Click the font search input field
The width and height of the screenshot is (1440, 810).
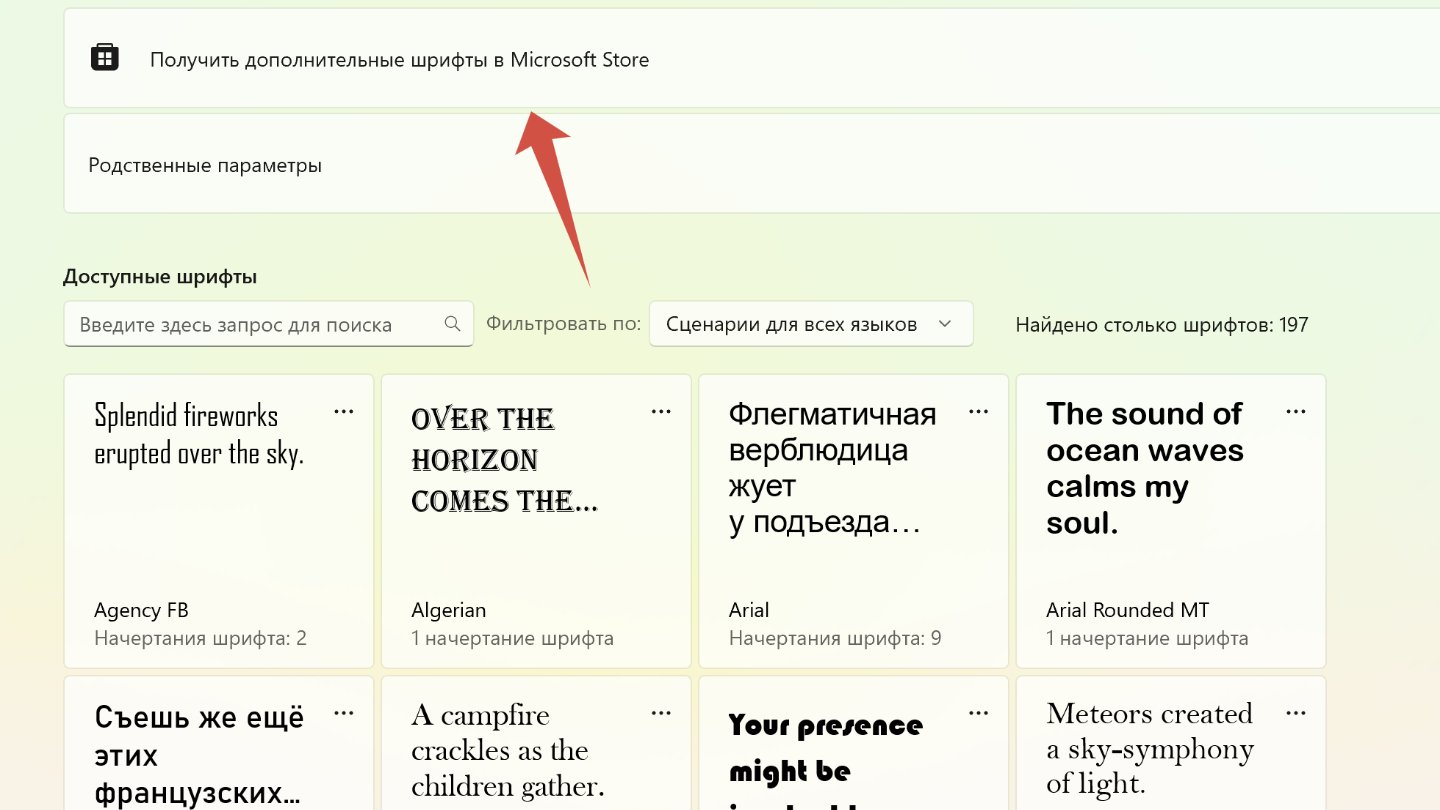pyautogui.click(x=268, y=324)
